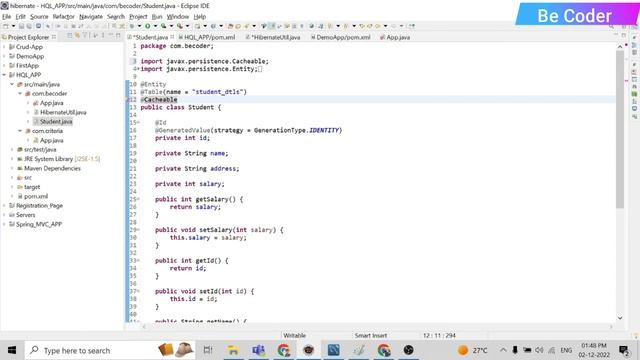Fold the getSalary method at line 25

[x=138, y=199]
